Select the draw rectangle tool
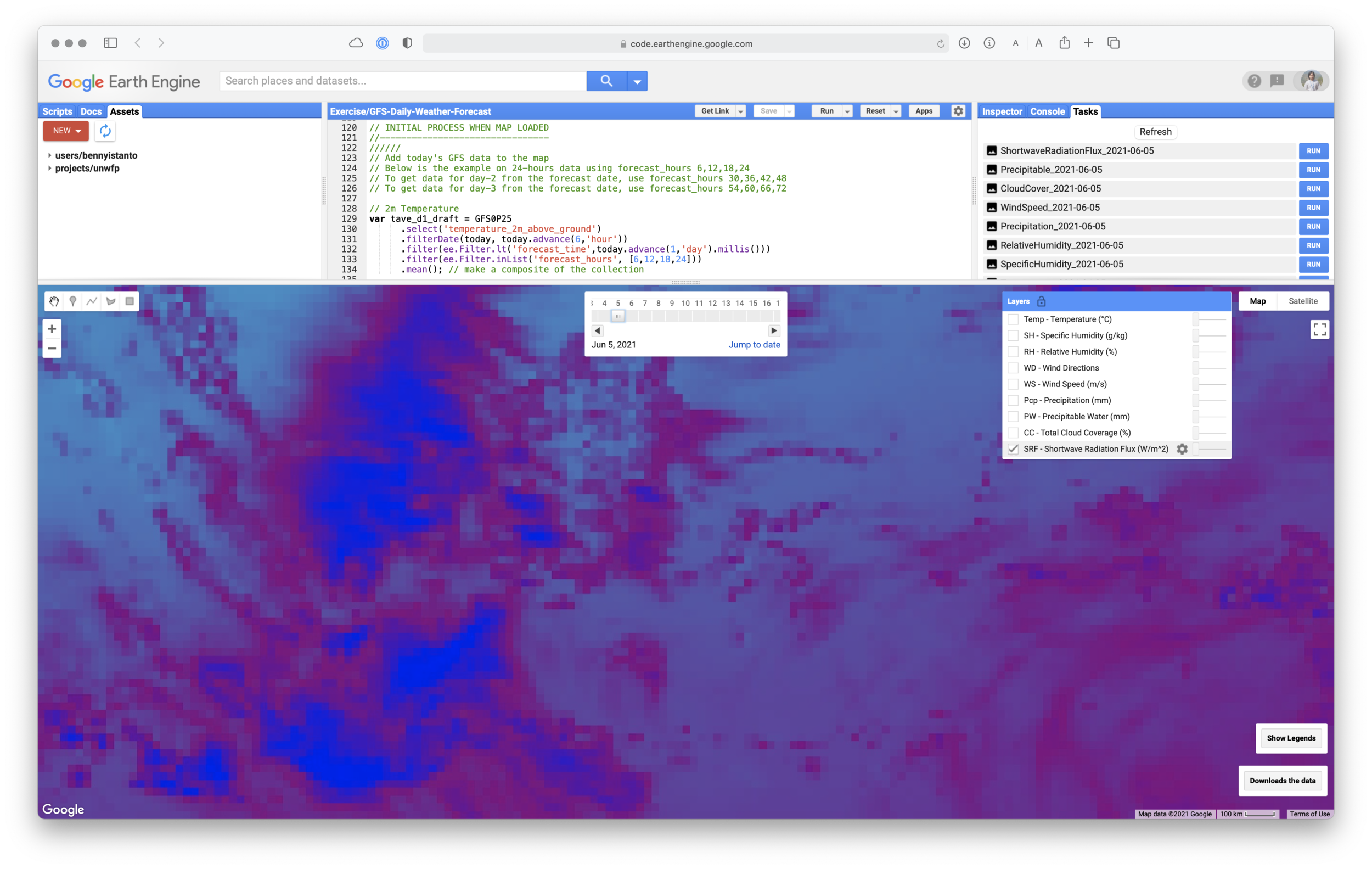Screen dimensions: 1372x869 [130, 301]
